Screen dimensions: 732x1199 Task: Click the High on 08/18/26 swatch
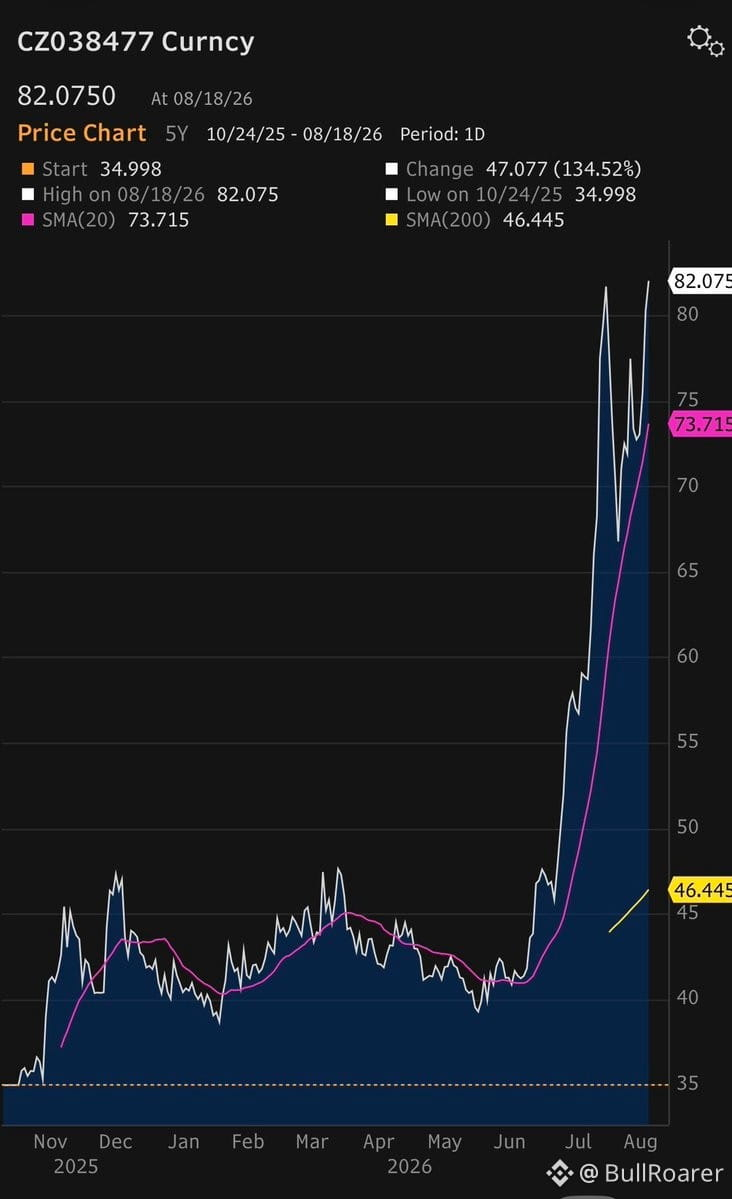click(x=28, y=194)
